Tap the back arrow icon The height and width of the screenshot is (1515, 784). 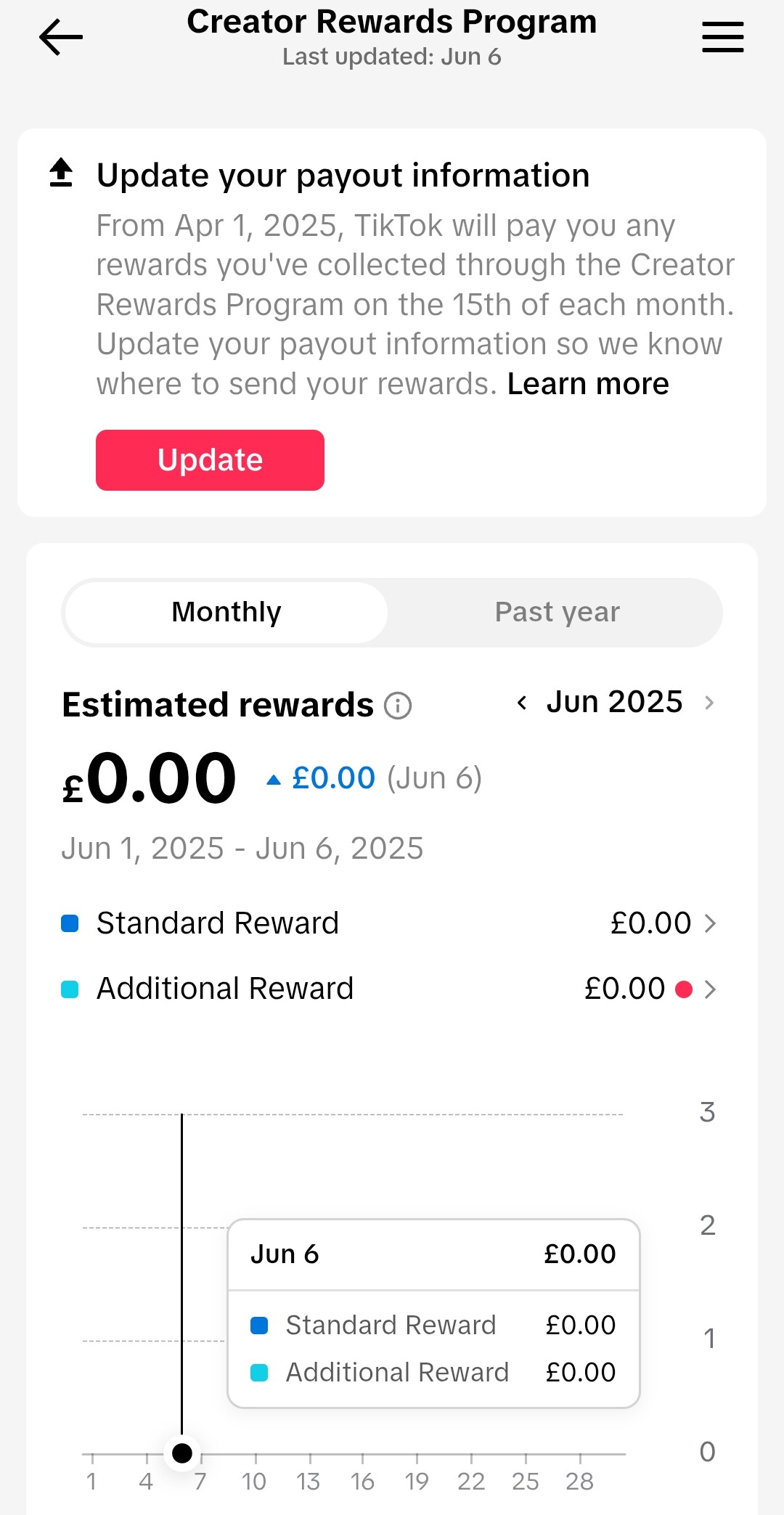pyautogui.click(x=61, y=37)
